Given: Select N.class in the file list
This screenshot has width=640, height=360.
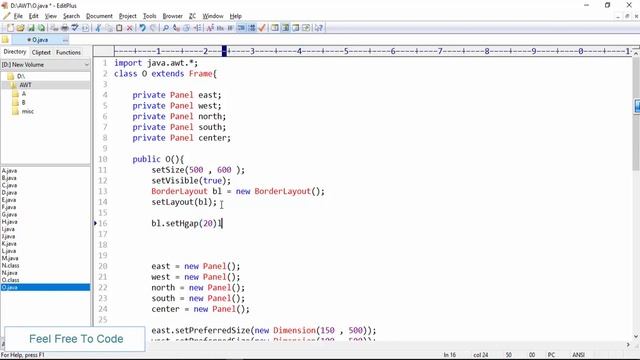Looking at the screenshot, I should pos(11,265).
